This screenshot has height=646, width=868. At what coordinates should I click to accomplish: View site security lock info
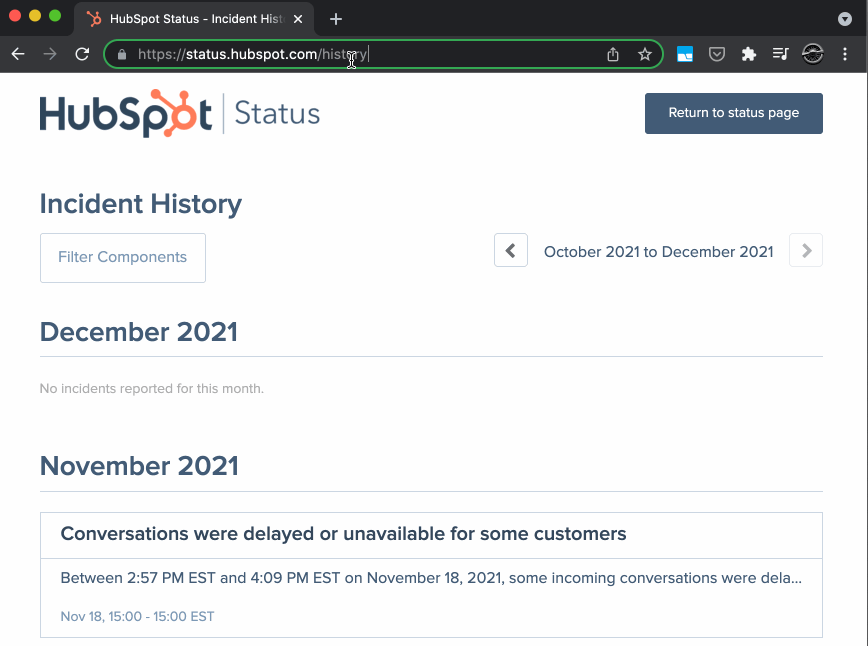(x=122, y=54)
